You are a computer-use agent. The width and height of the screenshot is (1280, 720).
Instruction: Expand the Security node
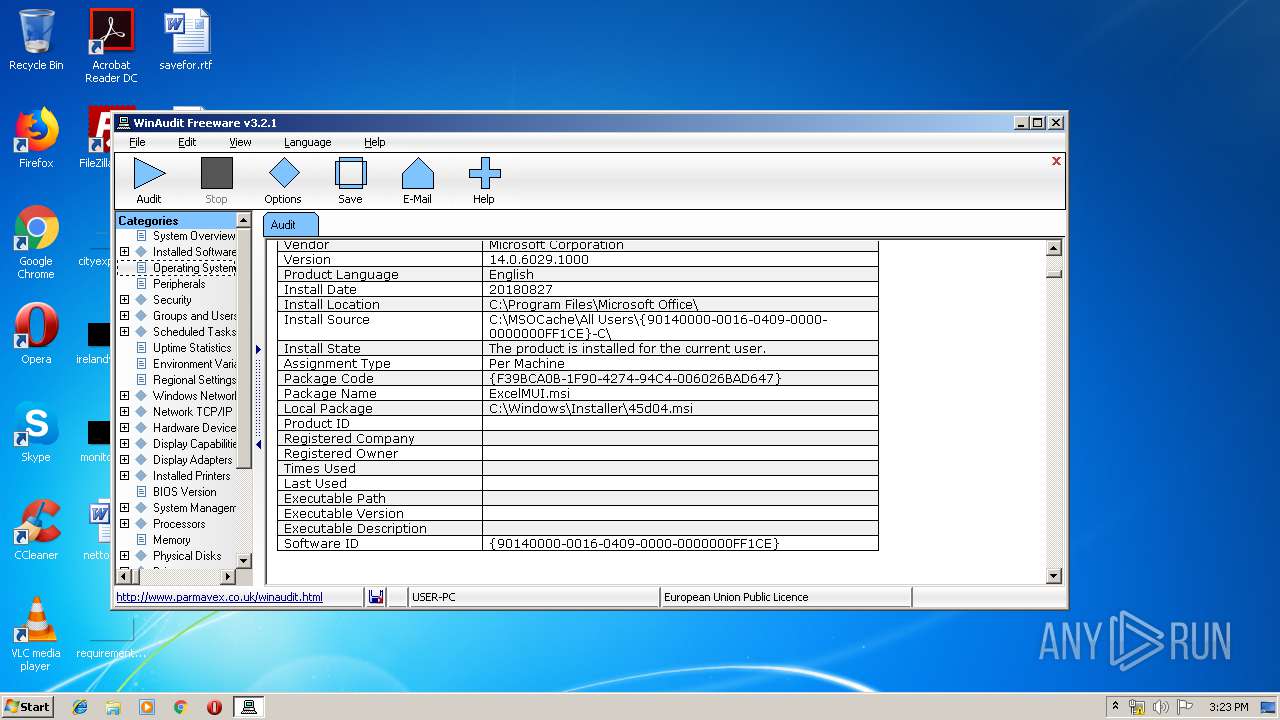tap(124, 300)
